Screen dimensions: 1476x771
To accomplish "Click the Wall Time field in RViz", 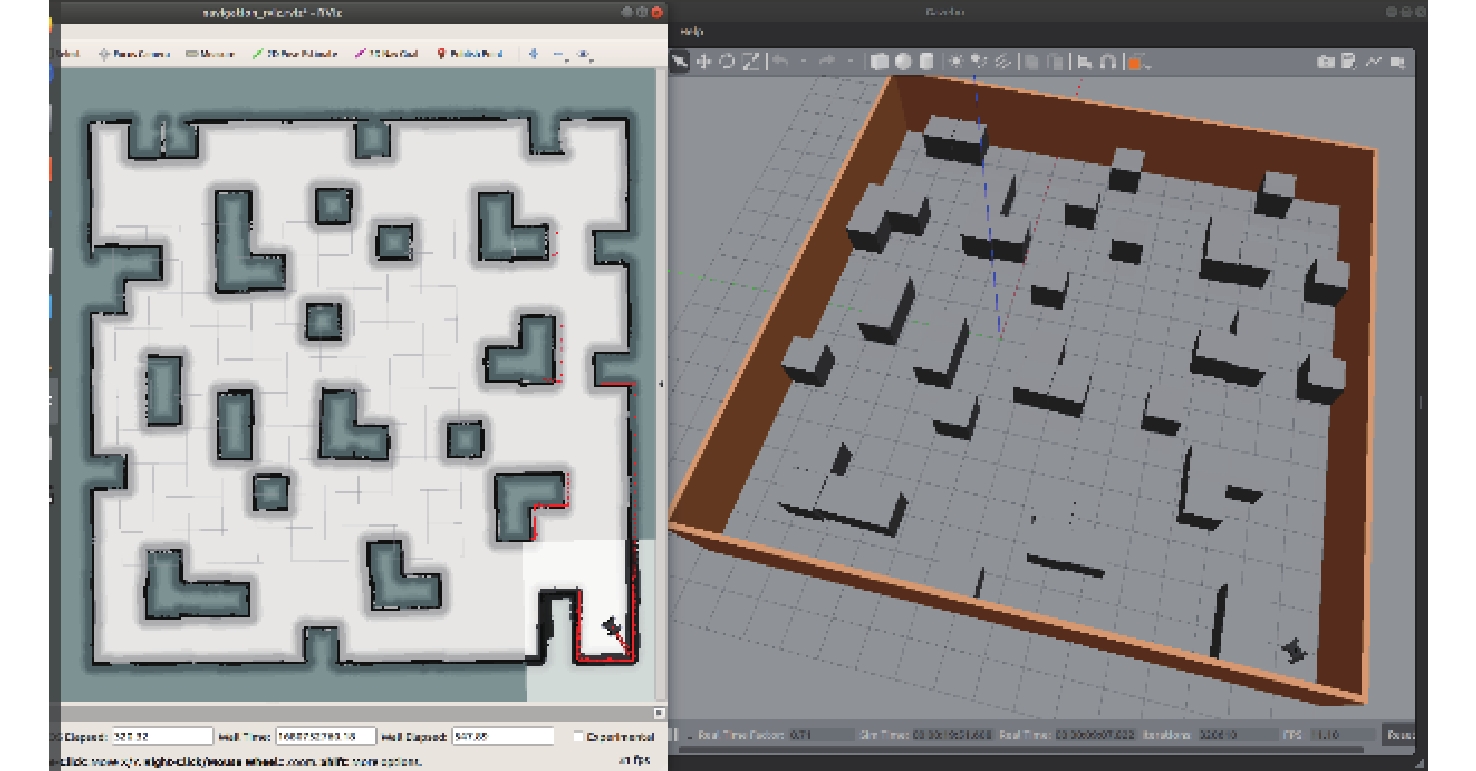I will click(326, 737).
